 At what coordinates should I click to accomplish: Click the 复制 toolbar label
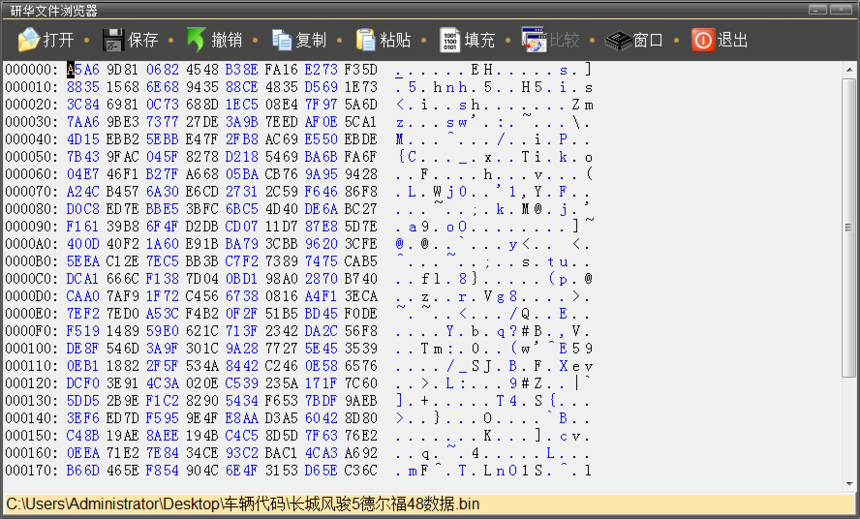point(311,40)
